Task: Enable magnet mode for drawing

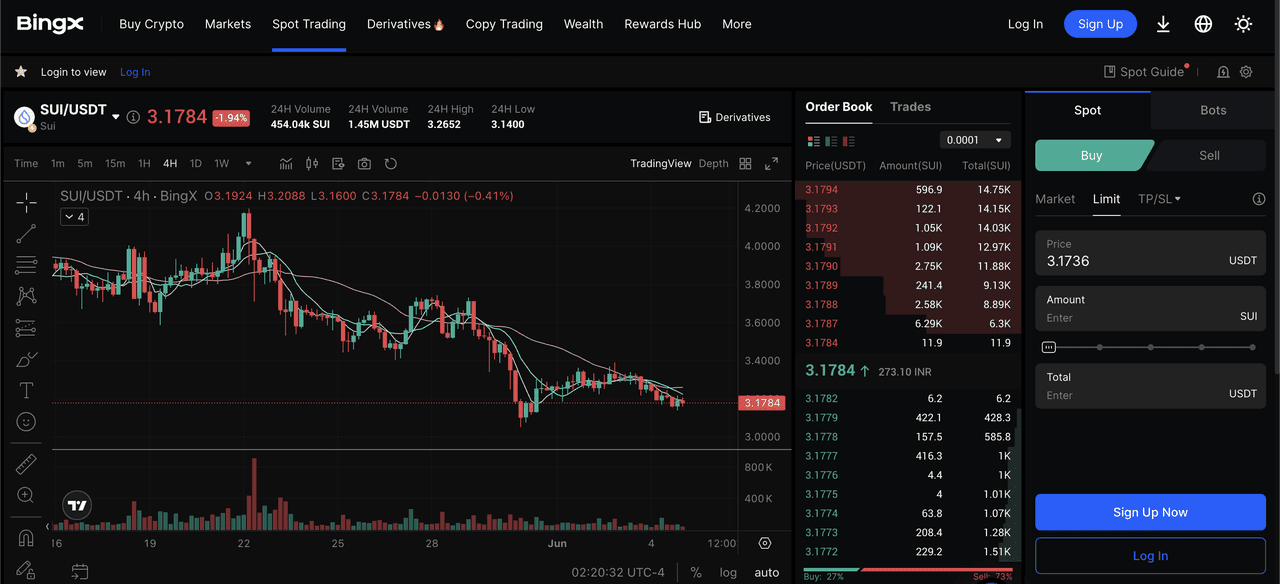Action: pos(26,537)
